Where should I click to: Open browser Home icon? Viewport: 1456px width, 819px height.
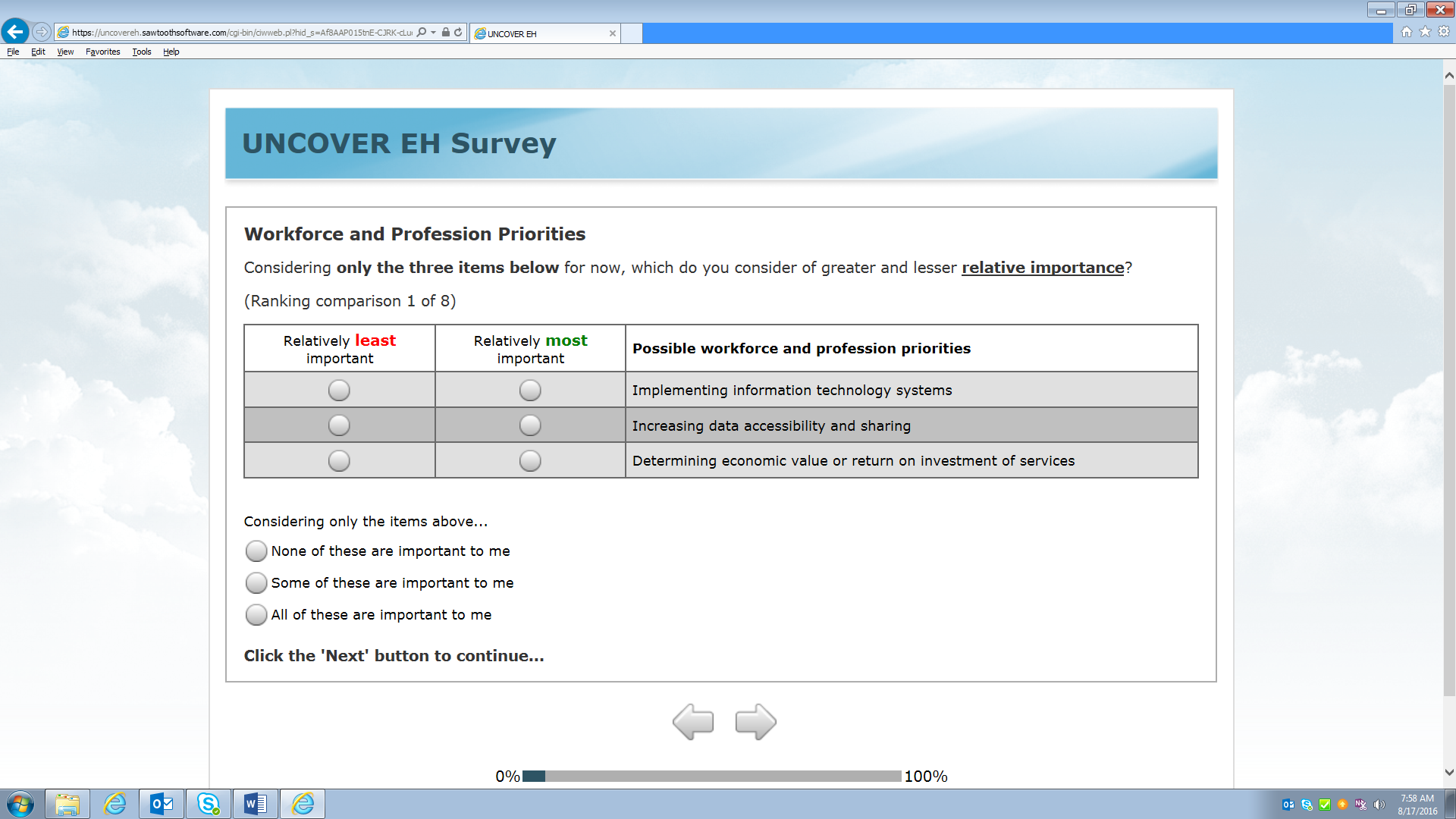(1407, 32)
